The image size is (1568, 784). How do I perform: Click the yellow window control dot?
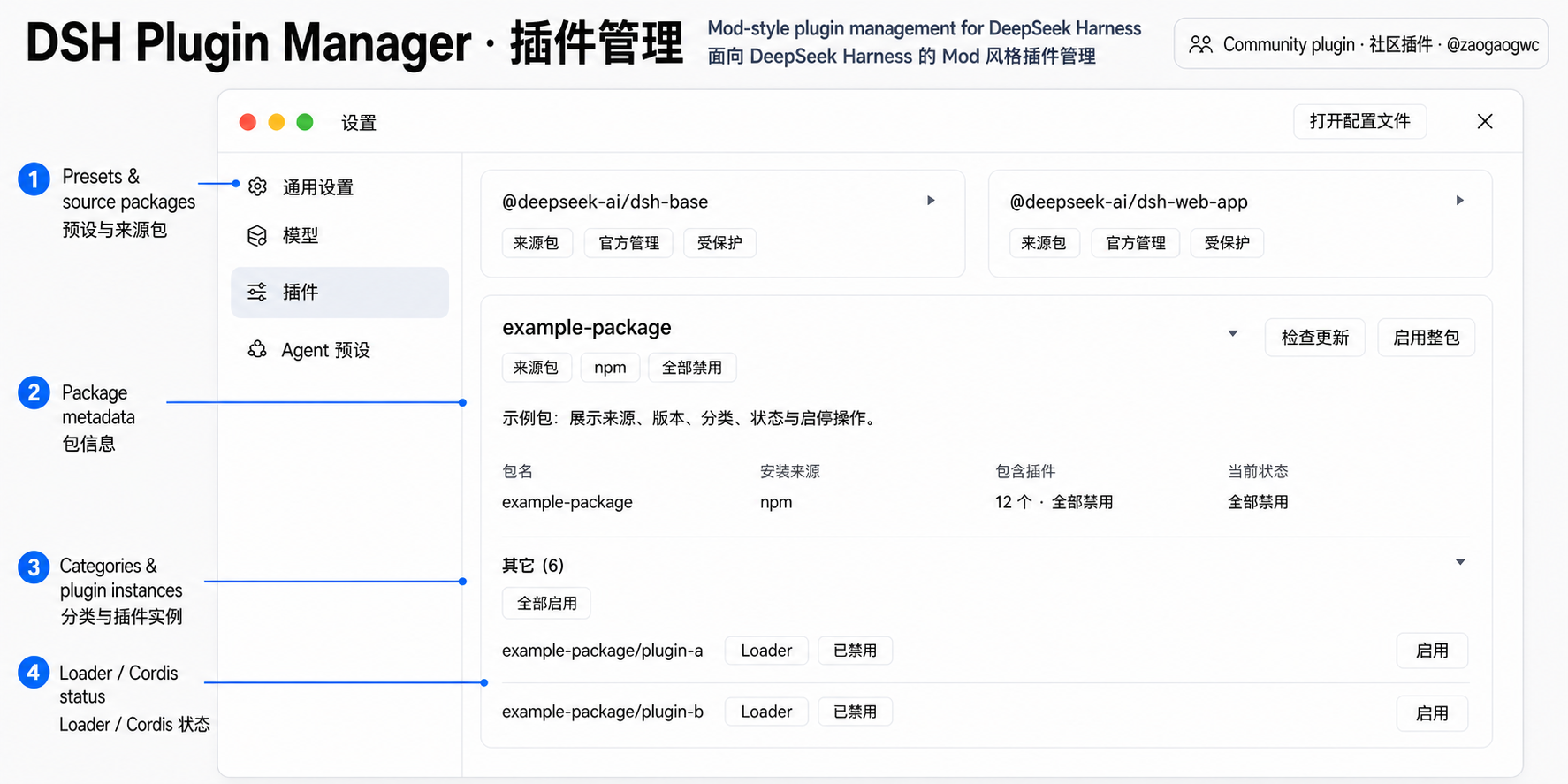[x=277, y=122]
